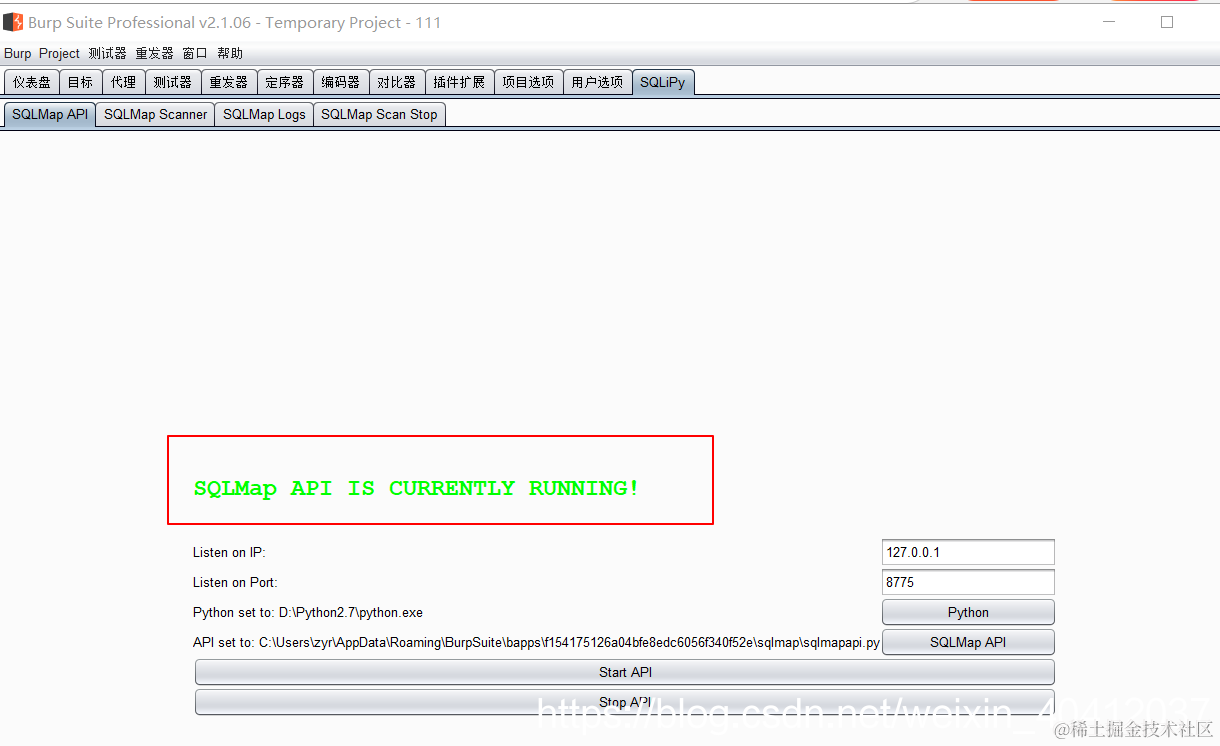Open the Project menu

click(x=59, y=53)
